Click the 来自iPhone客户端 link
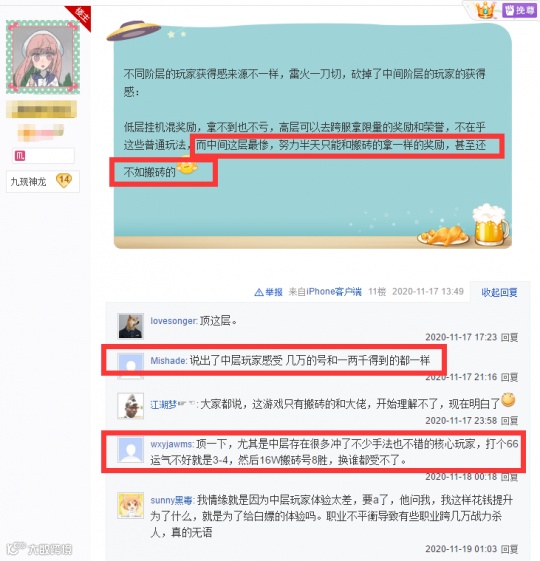 pyautogui.click(x=325, y=292)
